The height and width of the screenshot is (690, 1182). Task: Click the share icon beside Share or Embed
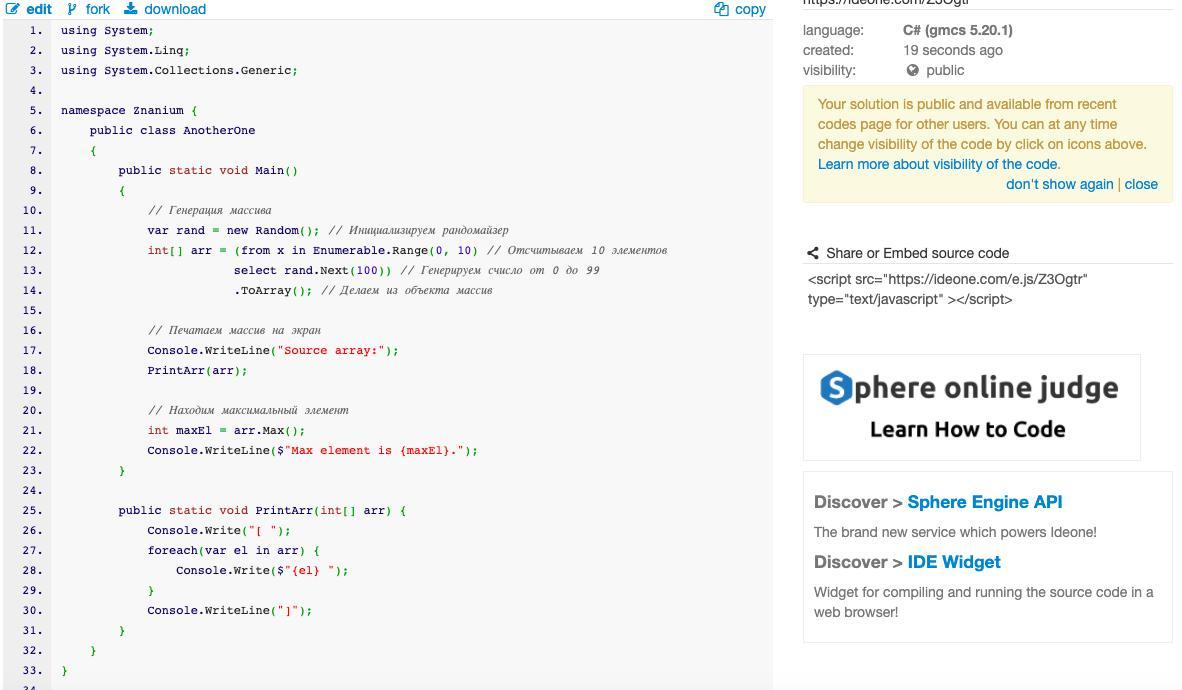pyautogui.click(x=814, y=253)
